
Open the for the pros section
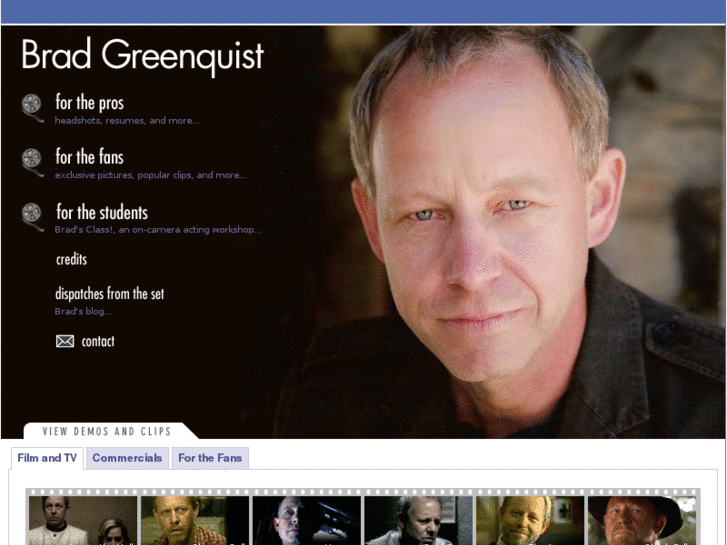pyautogui.click(x=89, y=103)
